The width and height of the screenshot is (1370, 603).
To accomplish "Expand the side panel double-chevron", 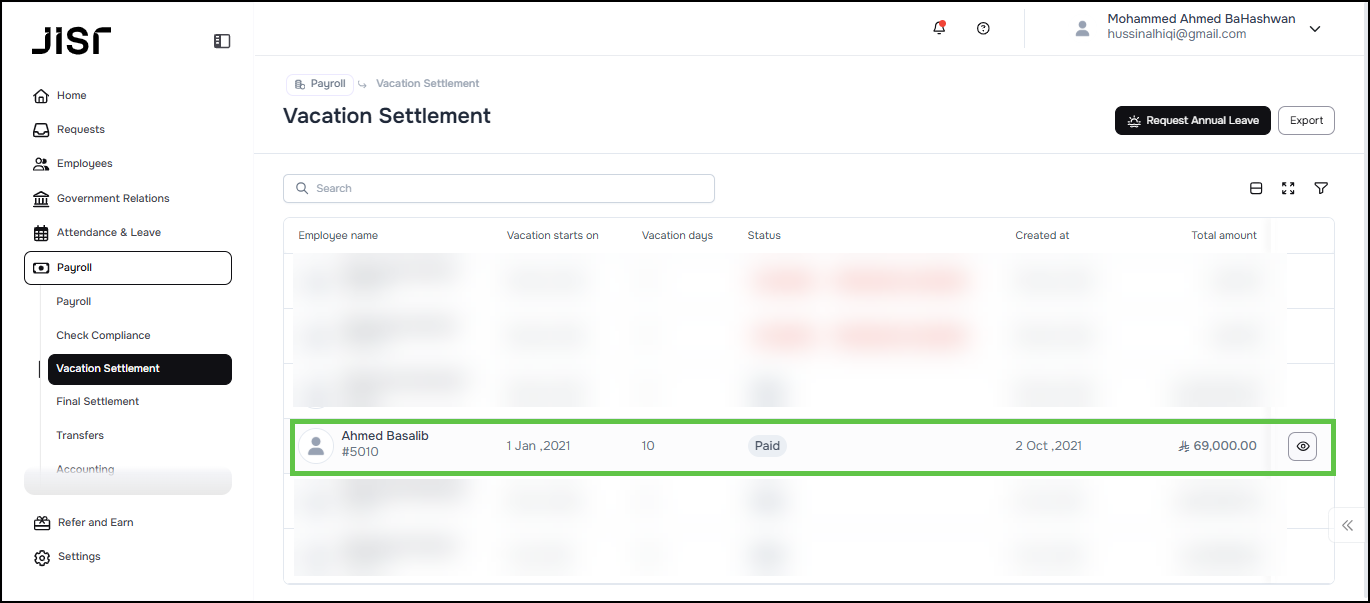I will (1347, 525).
